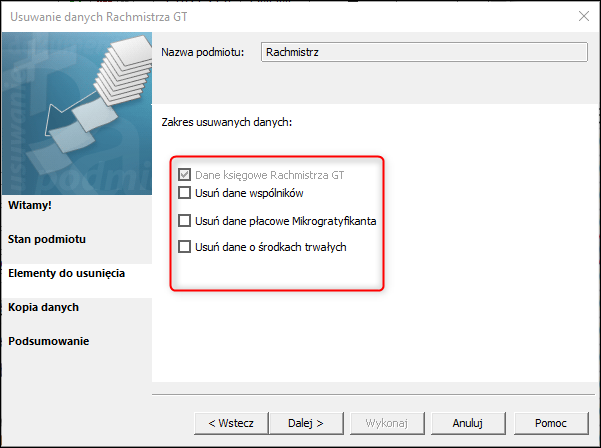Select the 'Podsumowanie' wizard step
The height and width of the screenshot is (448, 601).
click(49, 341)
